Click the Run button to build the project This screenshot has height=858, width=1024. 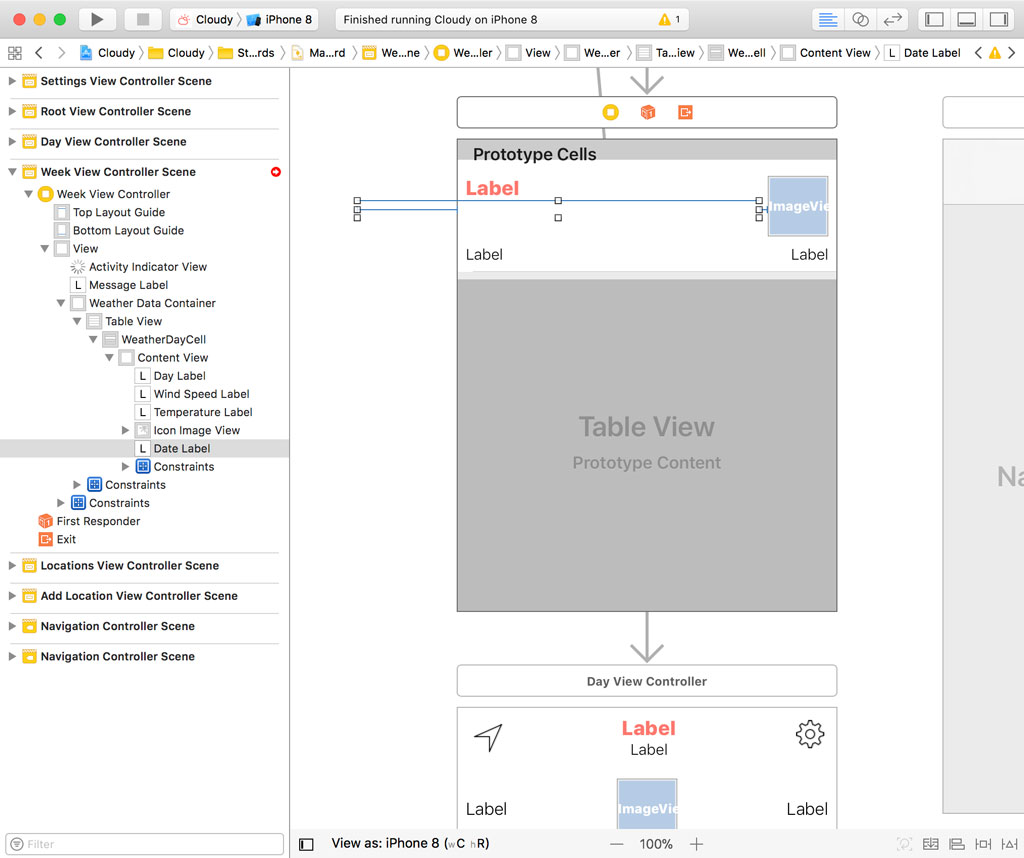[96, 19]
